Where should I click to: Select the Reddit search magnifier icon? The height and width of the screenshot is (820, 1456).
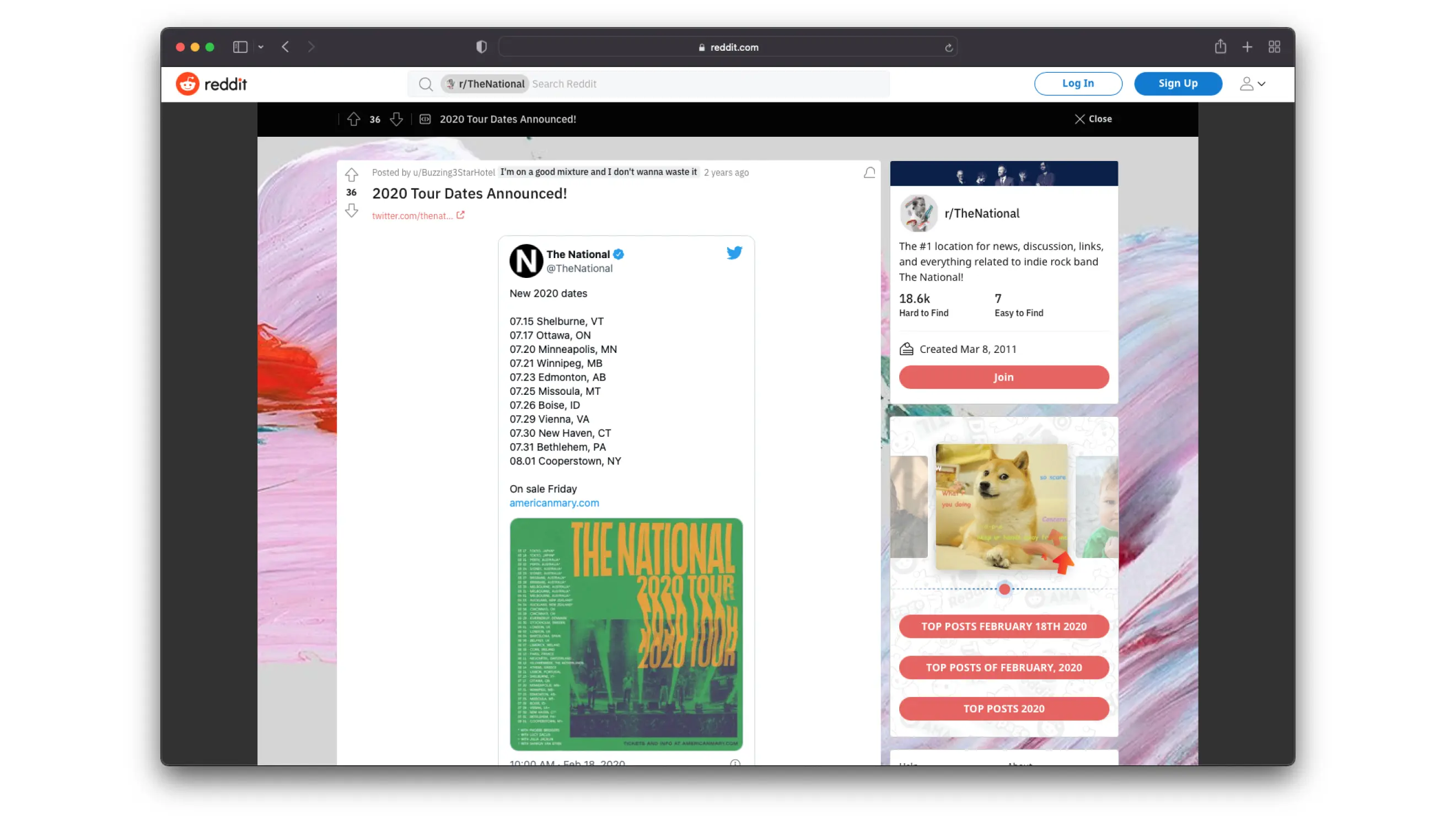pyautogui.click(x=426, y=84)
